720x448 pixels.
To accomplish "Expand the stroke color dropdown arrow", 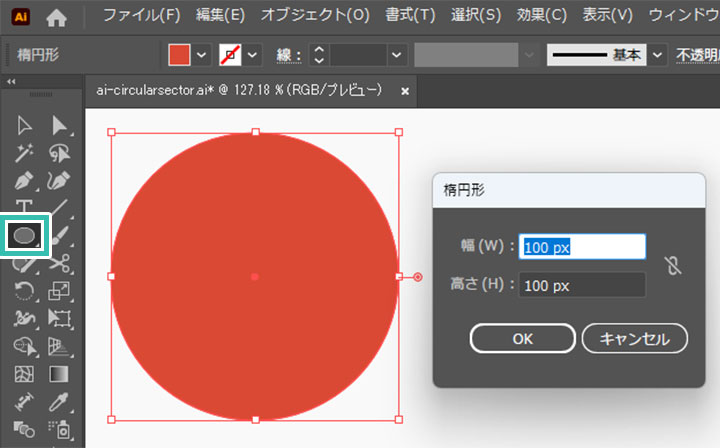I will tap(253, 54).
